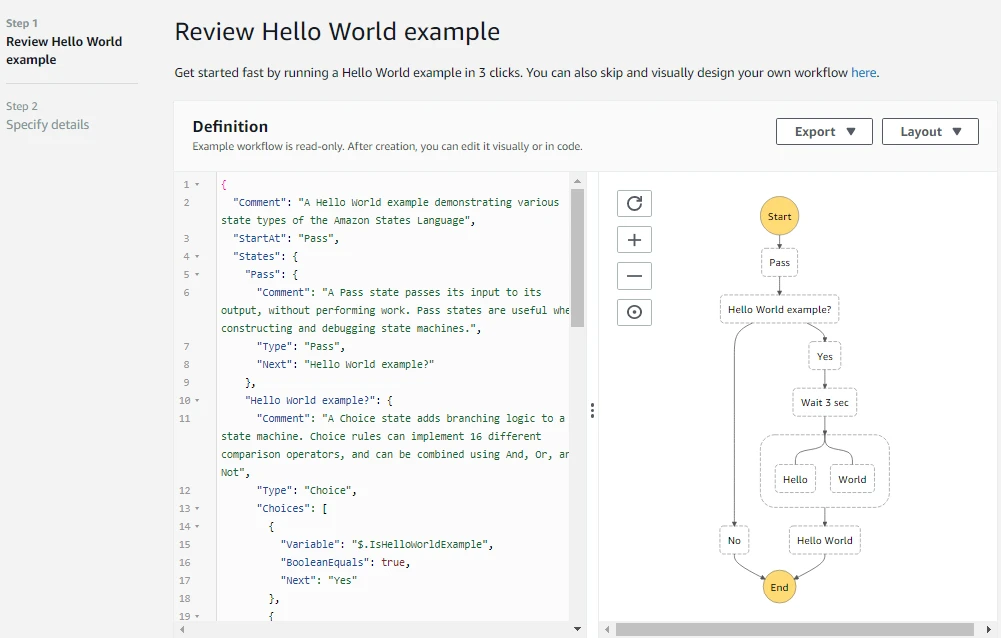This screenshot has height=638, width=1001.
Task: Collapse the "States" block fold arrow
Action: pos(196,256)
